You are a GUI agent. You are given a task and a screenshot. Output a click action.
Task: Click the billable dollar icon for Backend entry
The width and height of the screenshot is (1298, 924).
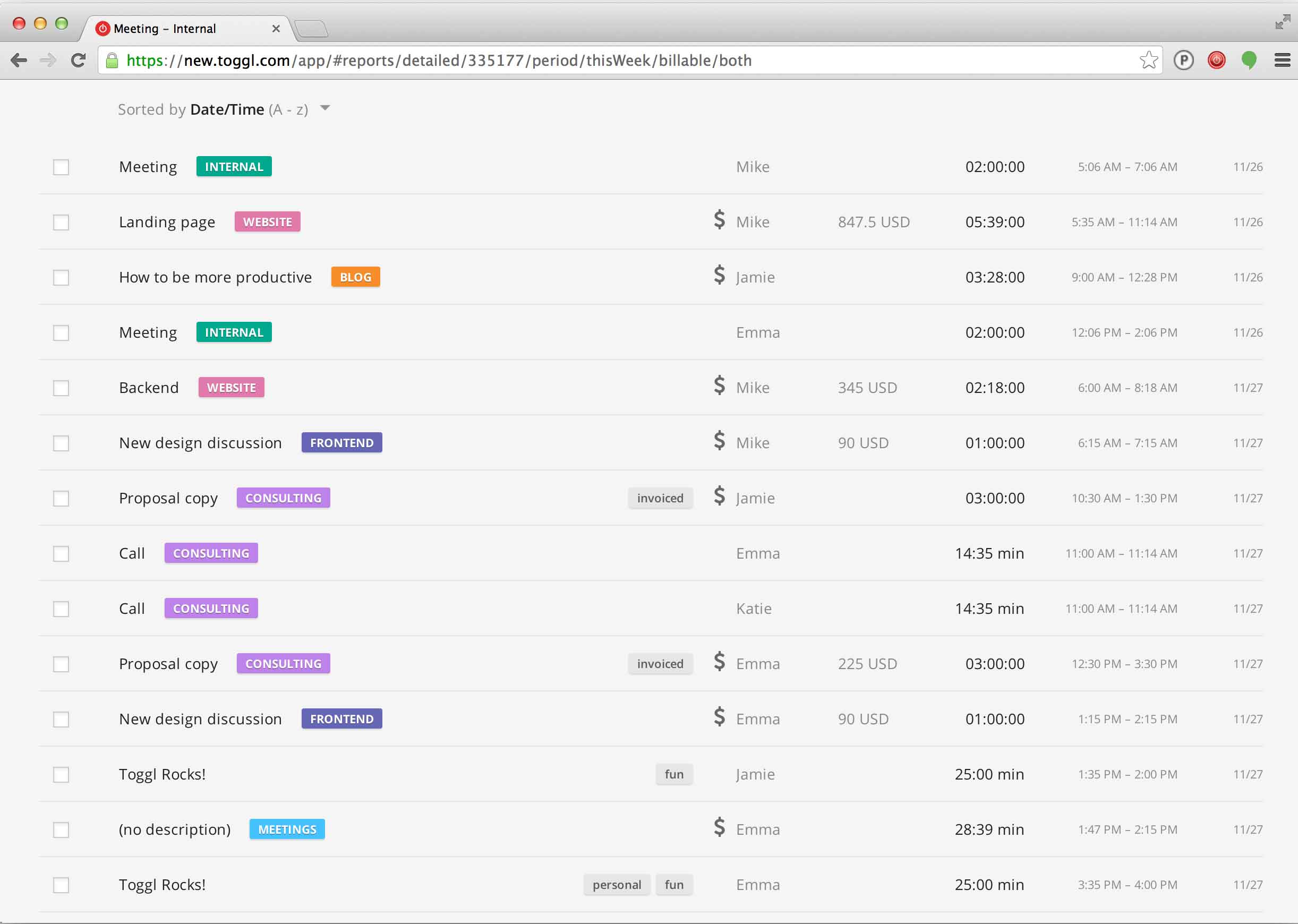point(719,387)
